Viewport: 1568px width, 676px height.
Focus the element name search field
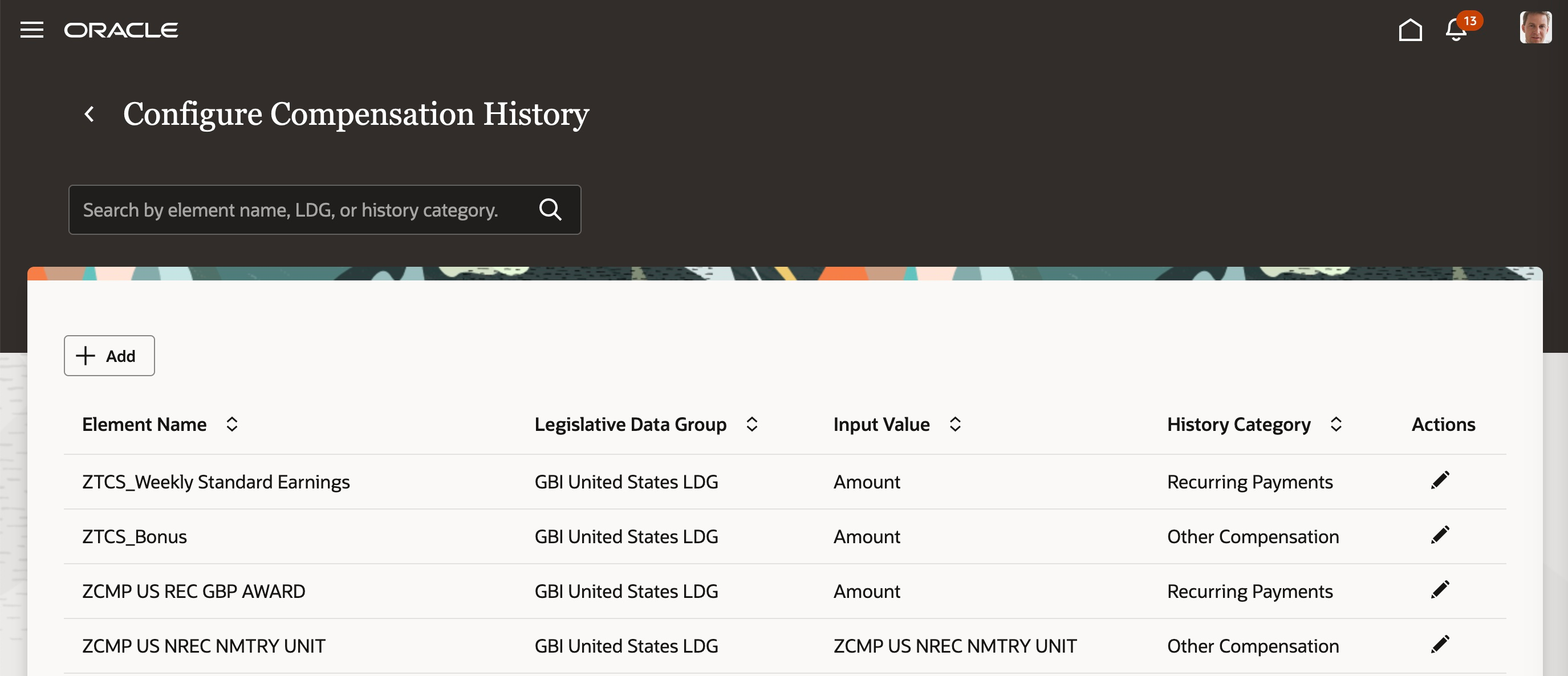click(324, 210)
